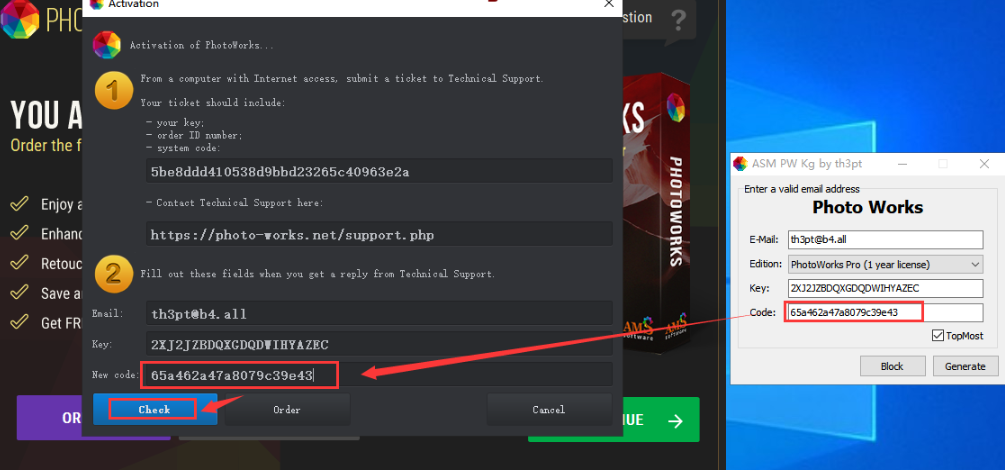Click the gold step 2 badge
Image resolution: width=1005 pixels, height=470 pixels.
click(x=112, y=273)
